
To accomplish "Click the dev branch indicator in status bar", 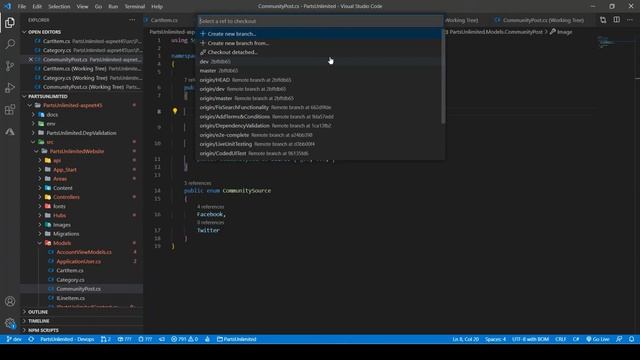I will (14, 339).
